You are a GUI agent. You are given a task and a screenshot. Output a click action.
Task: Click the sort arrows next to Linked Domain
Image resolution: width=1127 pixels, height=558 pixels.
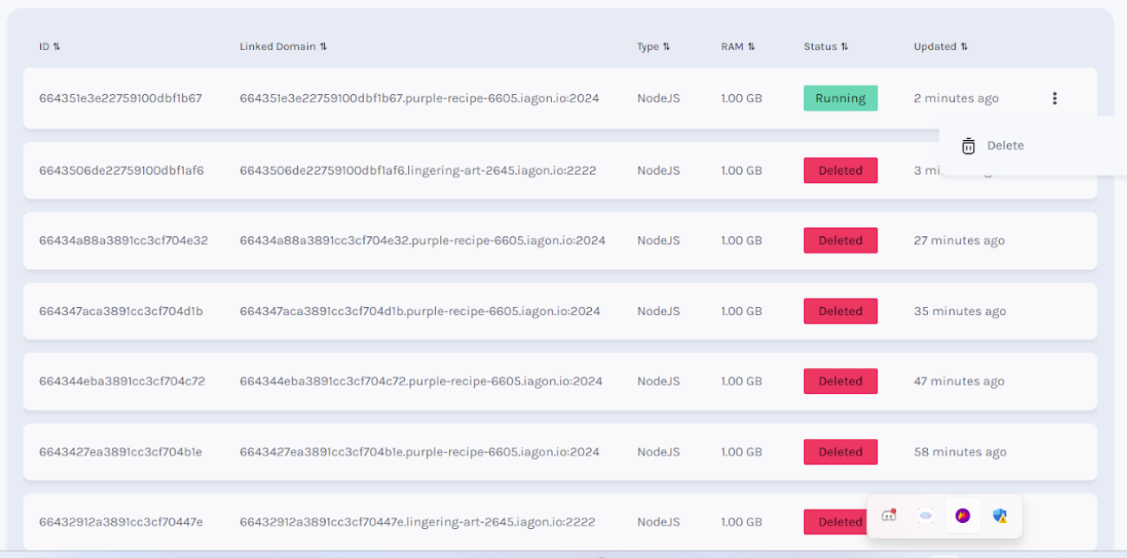click(x=323, y=47)
